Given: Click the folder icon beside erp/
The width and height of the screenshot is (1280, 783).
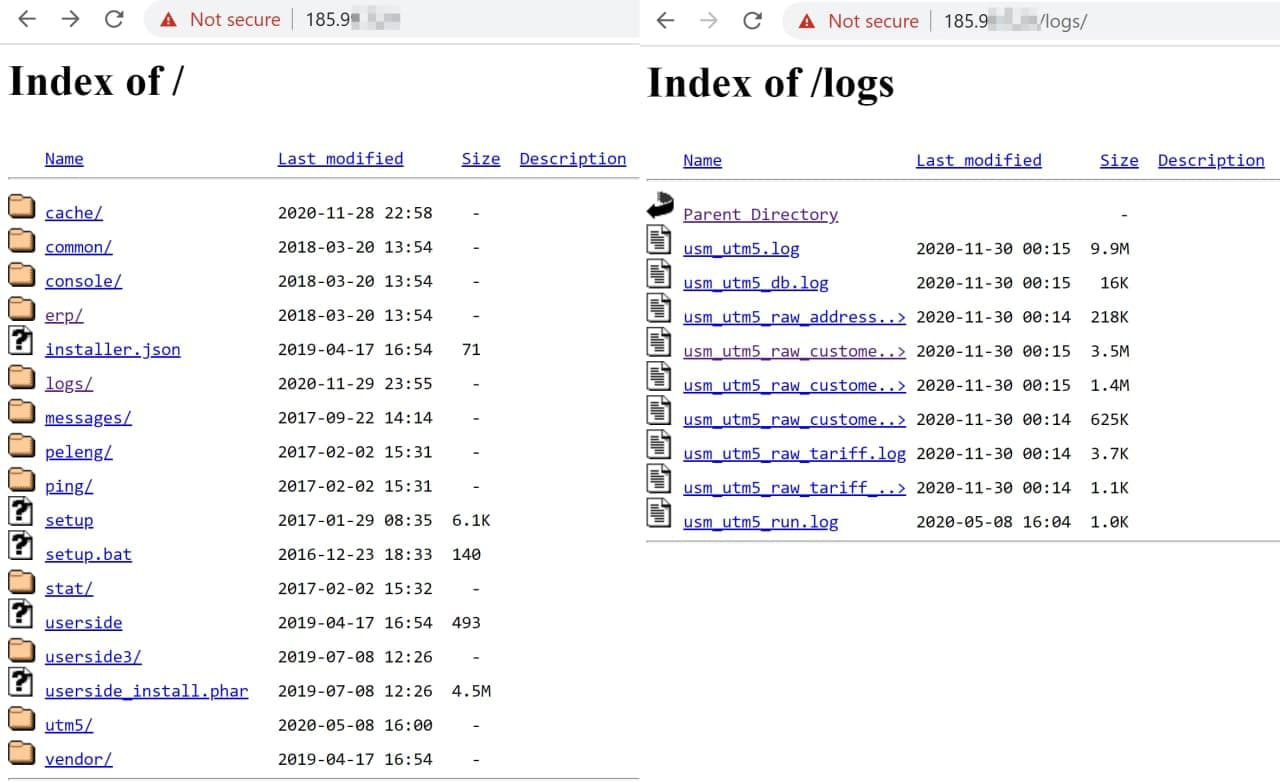Looking at the screenshot, I should pos(21,310).
